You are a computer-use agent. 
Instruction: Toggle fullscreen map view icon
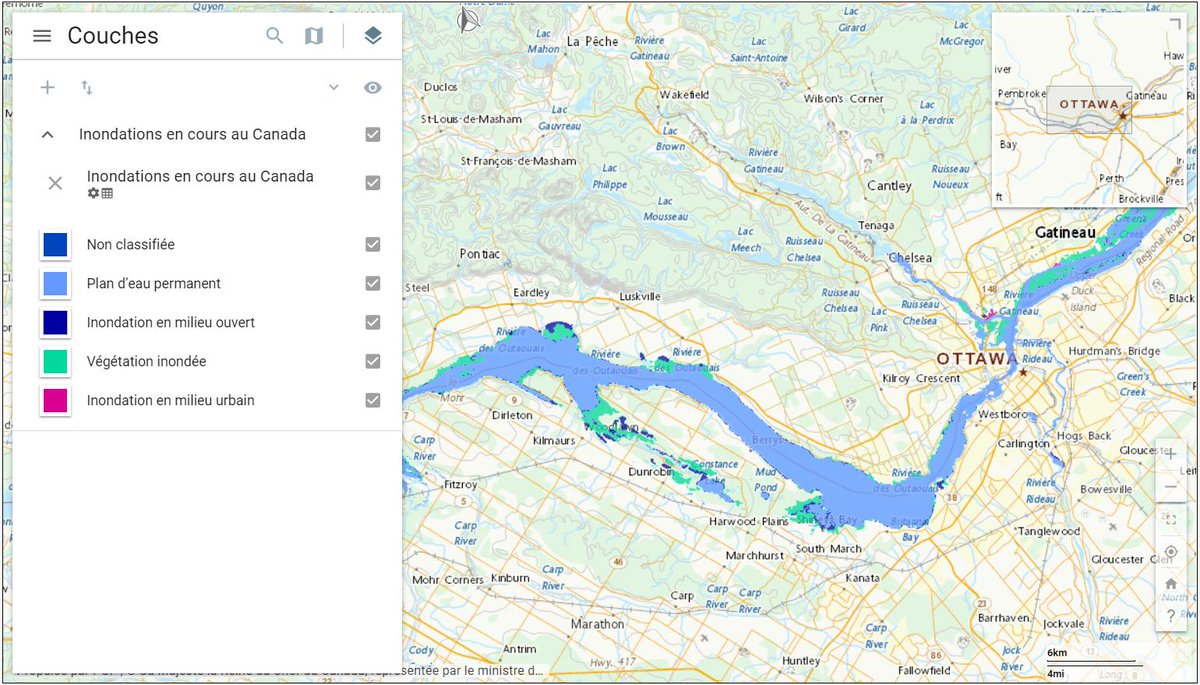coord(1171,519)
